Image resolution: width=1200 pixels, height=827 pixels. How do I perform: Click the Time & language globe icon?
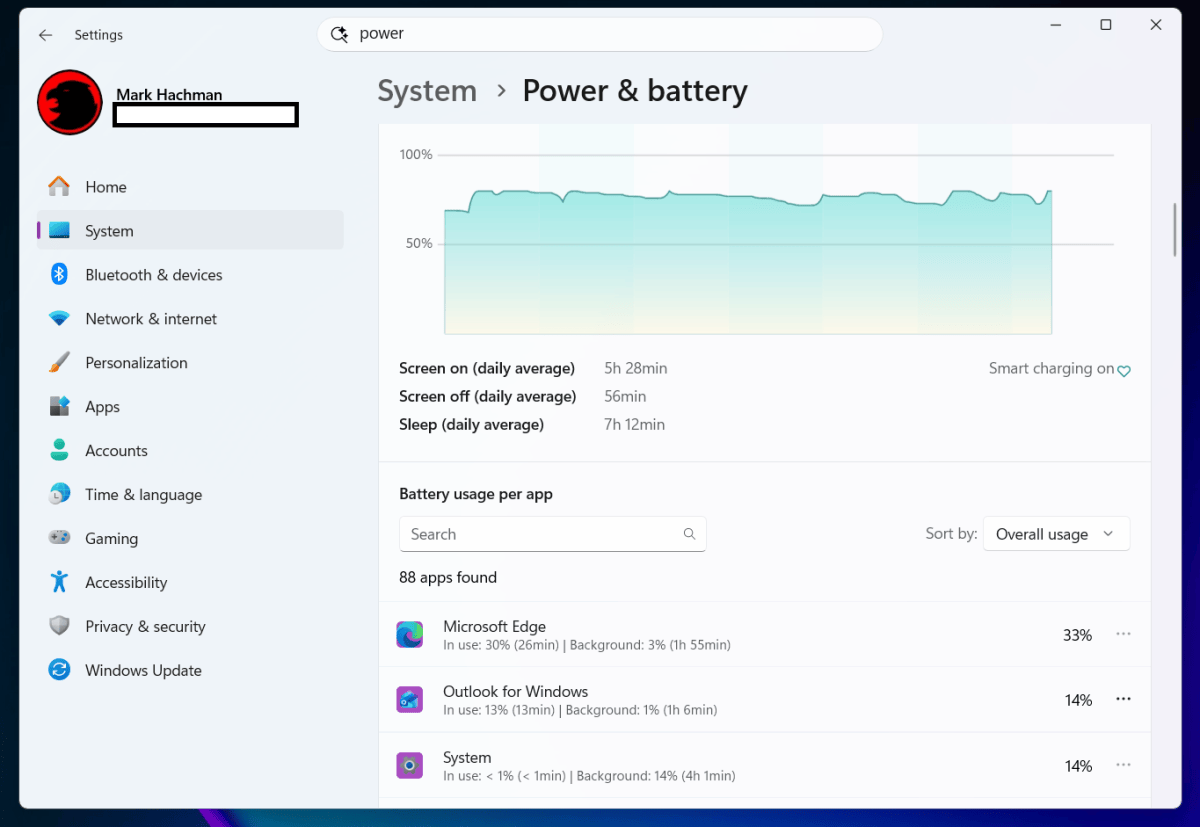click(60, 495)
